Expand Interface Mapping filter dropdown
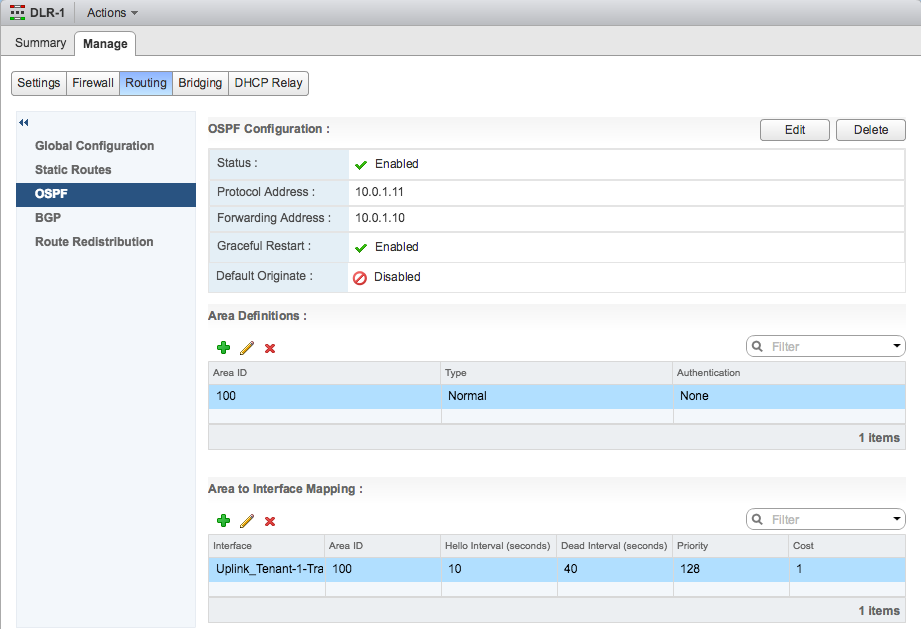Image resolution: width=921 pixels, height=629 pixels. point(896,519)
